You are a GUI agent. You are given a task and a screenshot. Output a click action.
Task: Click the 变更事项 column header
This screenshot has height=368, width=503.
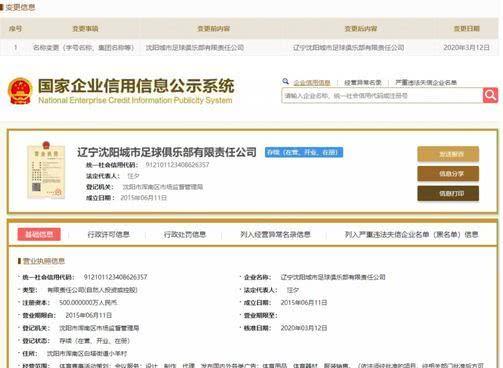tap(85, 29)
